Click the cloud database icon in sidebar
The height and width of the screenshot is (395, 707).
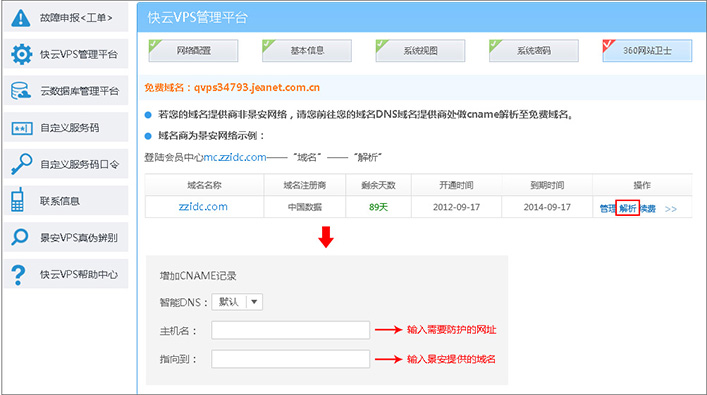tap(21, 91)
